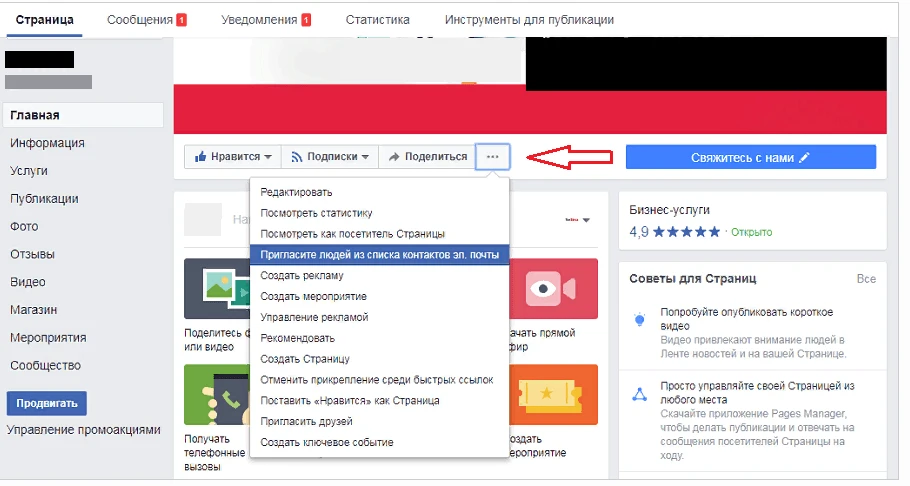The height and width of the screenshot is (486, 910).
Task: Click the orange event ticket tile
Action: [553, 395]
